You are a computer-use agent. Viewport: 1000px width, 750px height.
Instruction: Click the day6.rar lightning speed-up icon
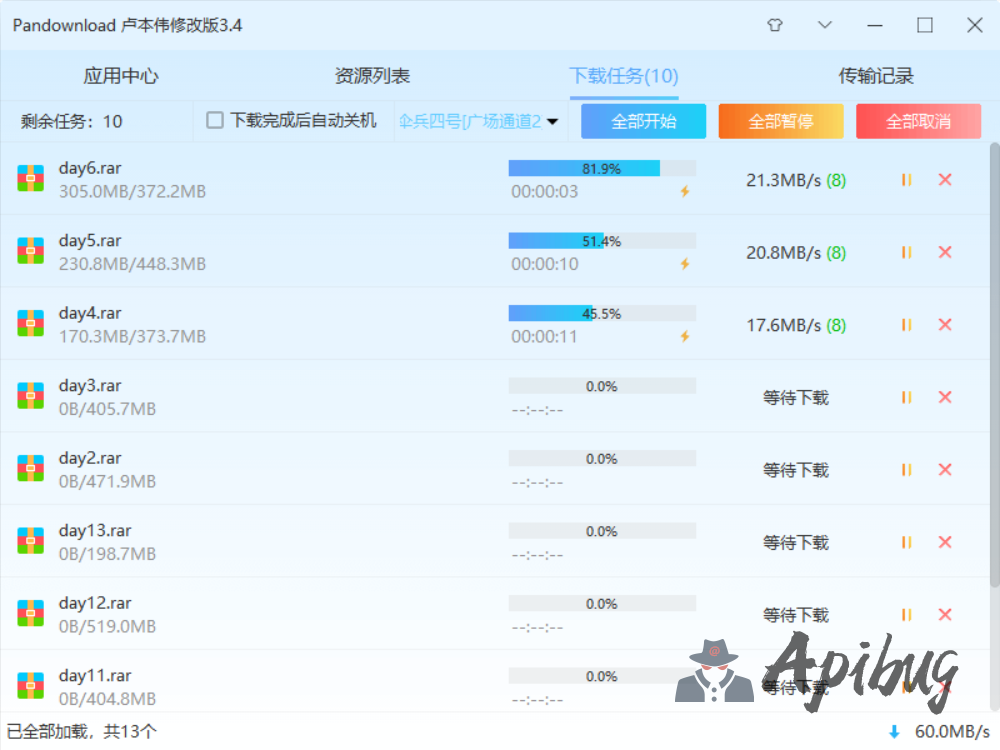point(685,192)
